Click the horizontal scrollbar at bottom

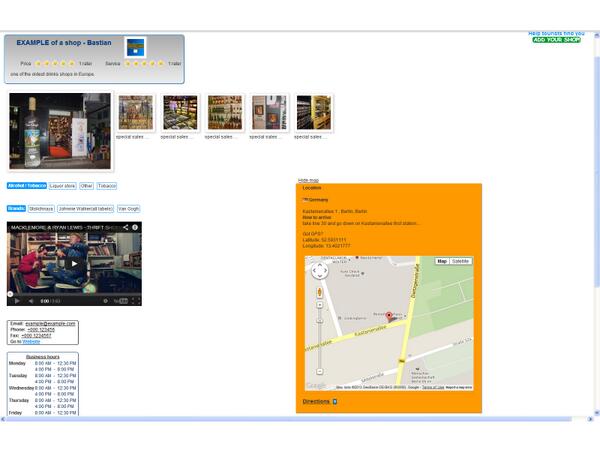click(289, 419)
